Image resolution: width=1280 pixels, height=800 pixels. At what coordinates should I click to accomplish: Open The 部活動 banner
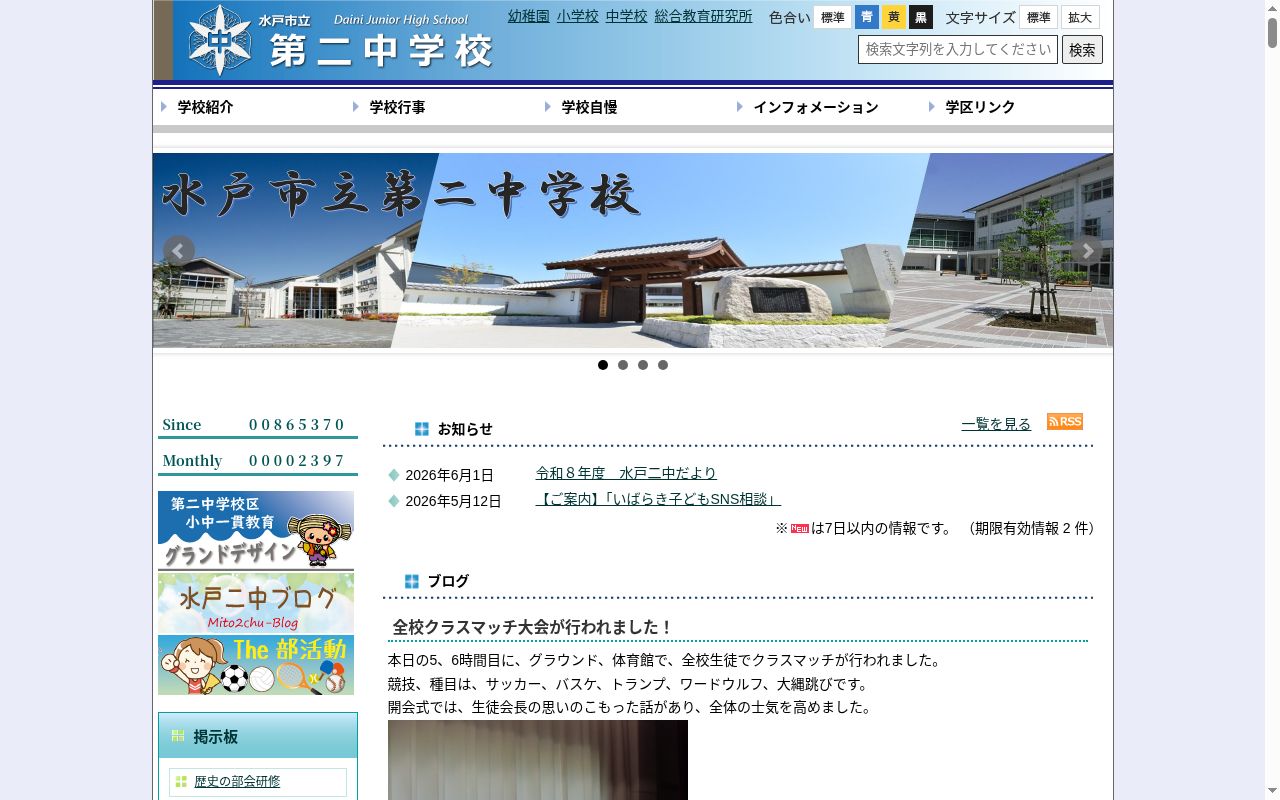[x=256, y=665]
